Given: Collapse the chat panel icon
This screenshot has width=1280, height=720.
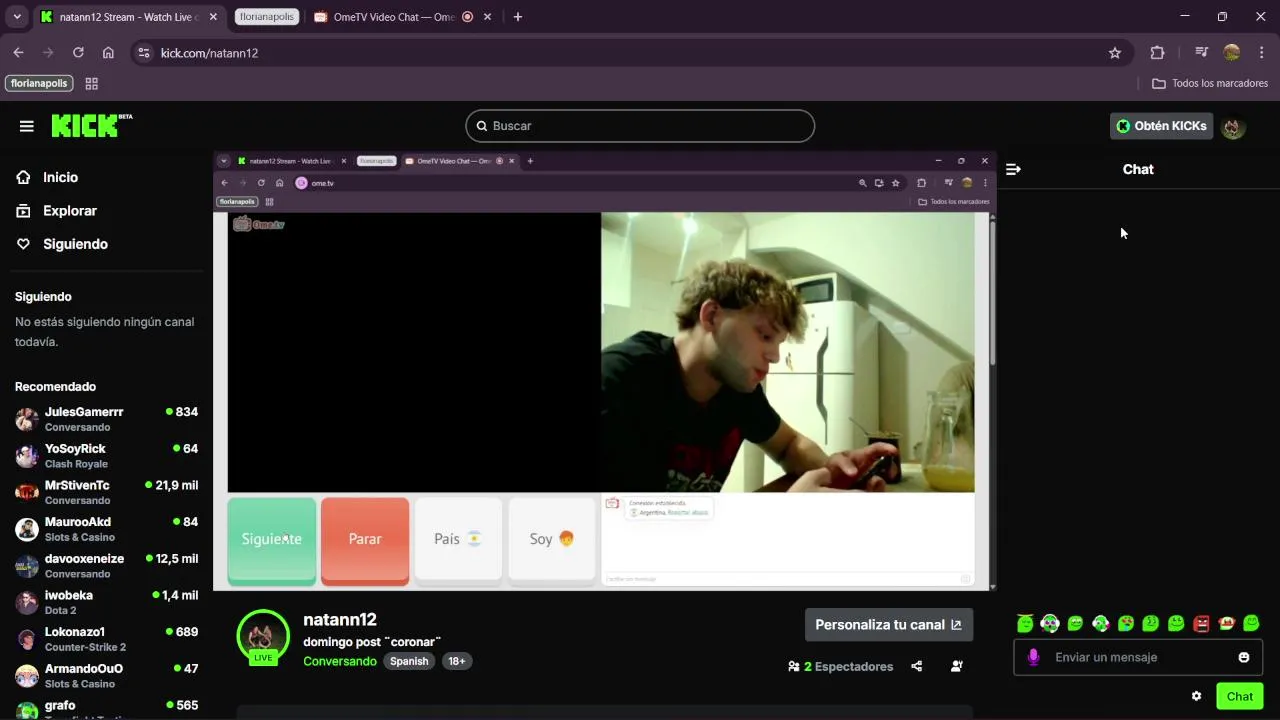Looking at the screenshot, I should point(1013,170).
